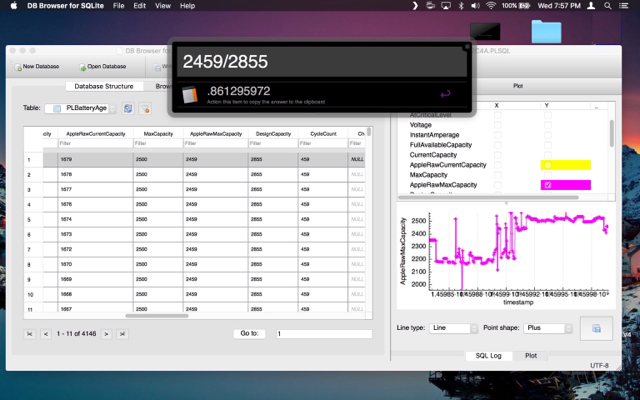Image resolution: width=640 pixels, height=400 pixels.
Task: Open the Table dropdown showing PLBatteryAge
Action: (80, 108)
